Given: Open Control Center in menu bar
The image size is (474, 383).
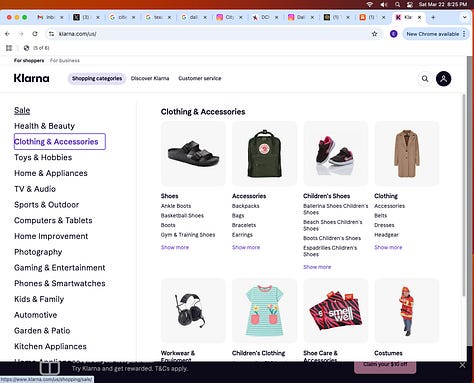Looking at the screenshot, I should [410, 4].
